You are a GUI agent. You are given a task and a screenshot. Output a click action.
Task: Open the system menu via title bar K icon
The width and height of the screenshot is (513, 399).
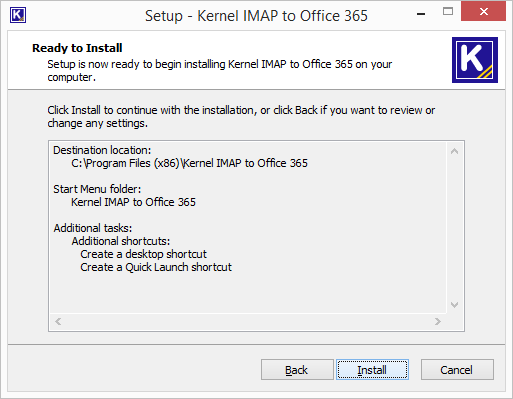point(18,15)
